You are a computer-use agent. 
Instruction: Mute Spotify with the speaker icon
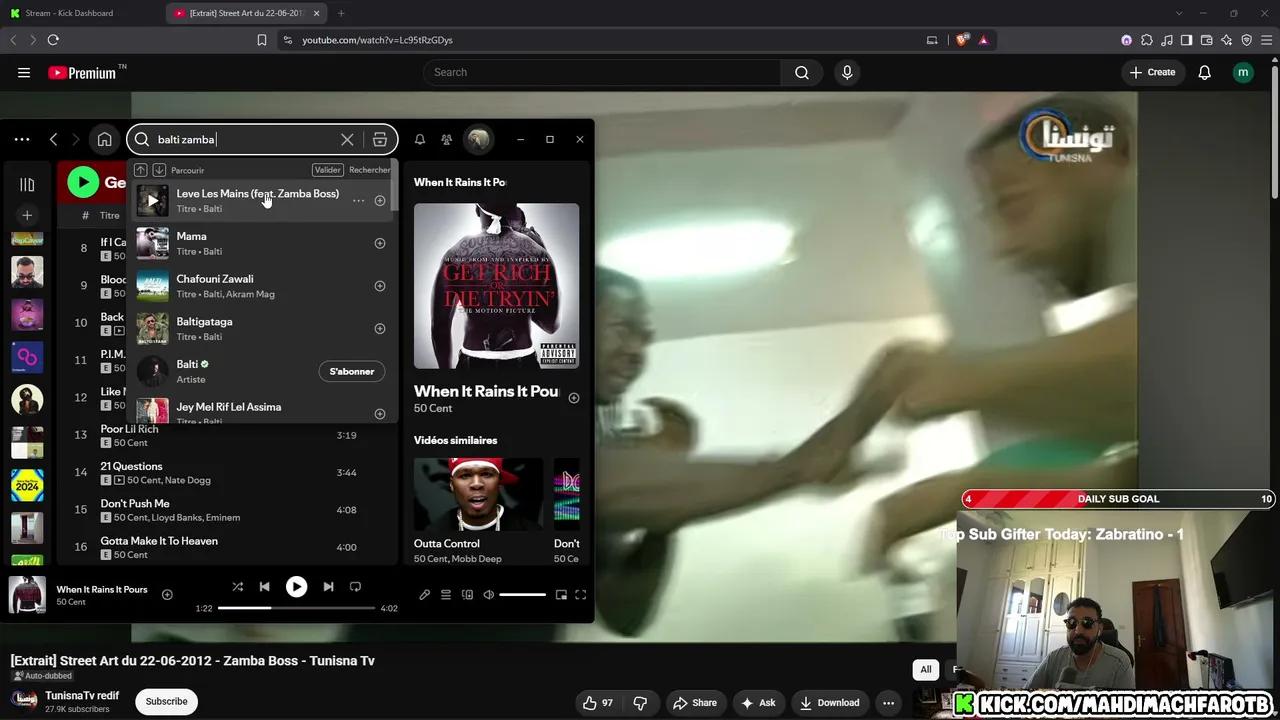[x=489, y=595]
